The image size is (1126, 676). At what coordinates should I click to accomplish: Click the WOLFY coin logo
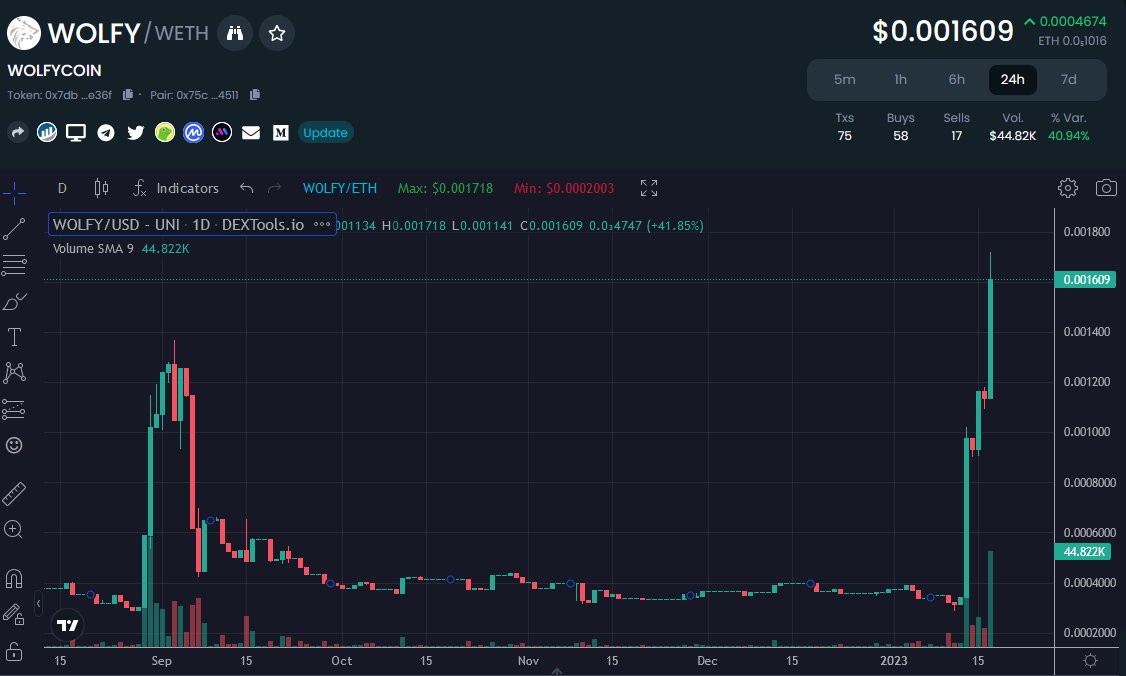tap(24, 33)
